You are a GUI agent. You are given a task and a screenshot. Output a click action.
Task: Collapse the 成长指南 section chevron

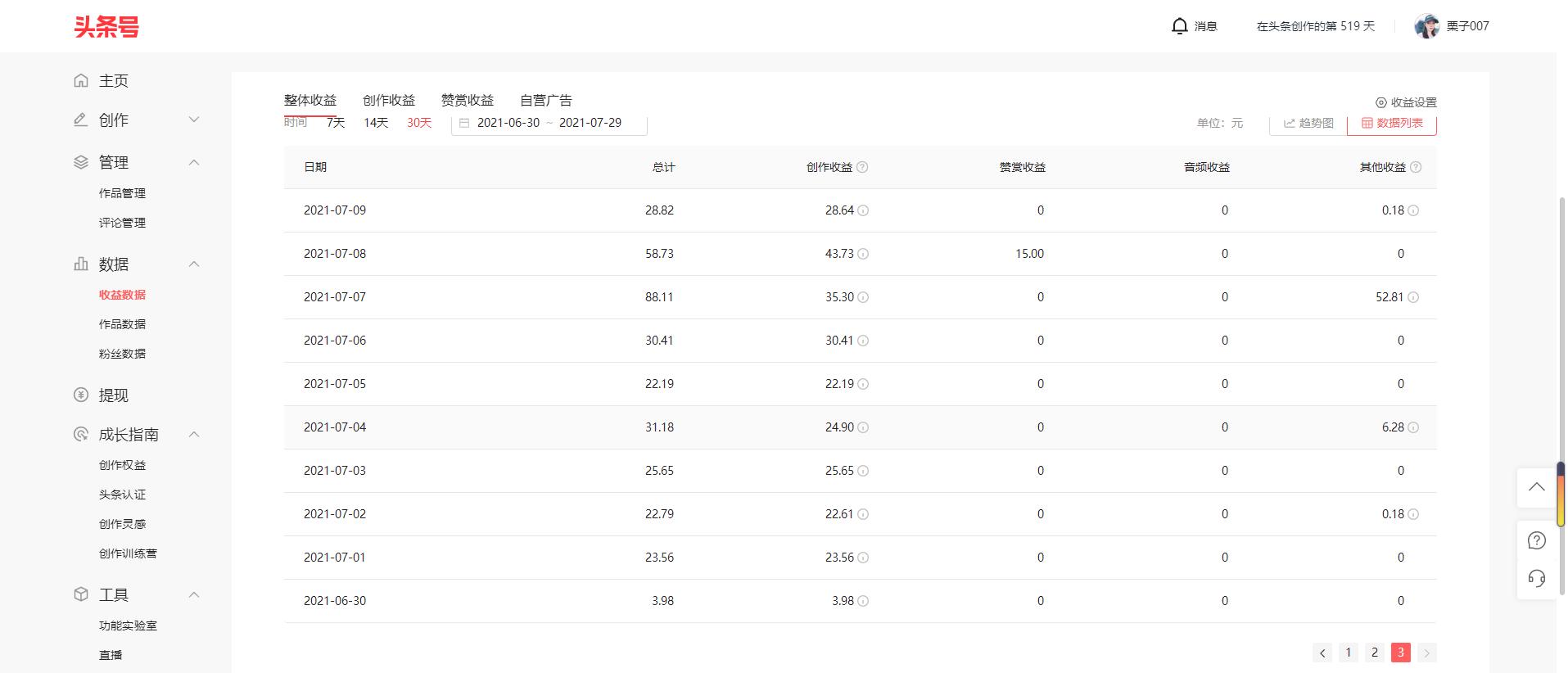tap(194, 434)
